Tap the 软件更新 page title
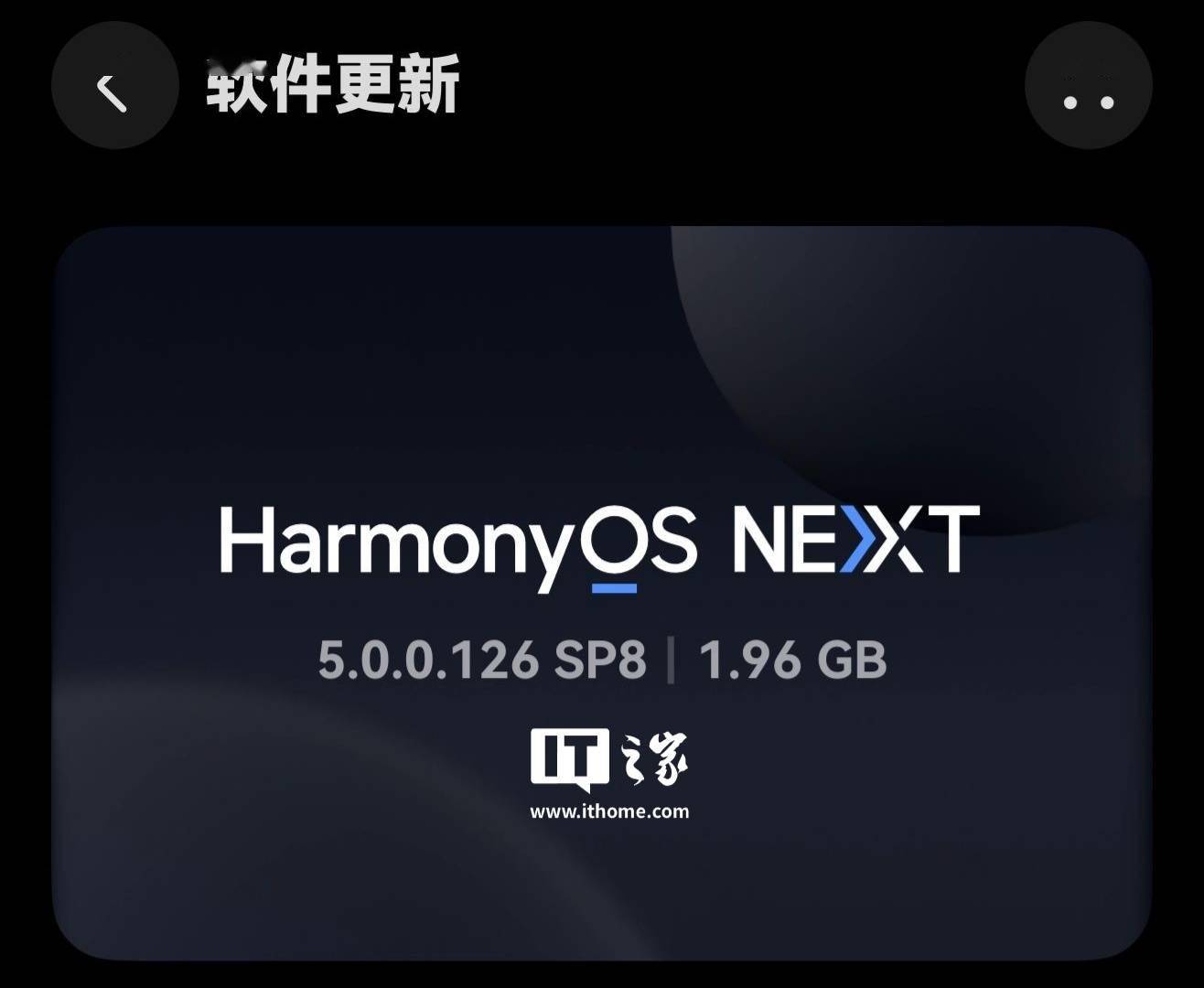Screen dimensions: 1204x988 (x=333, y=85)
